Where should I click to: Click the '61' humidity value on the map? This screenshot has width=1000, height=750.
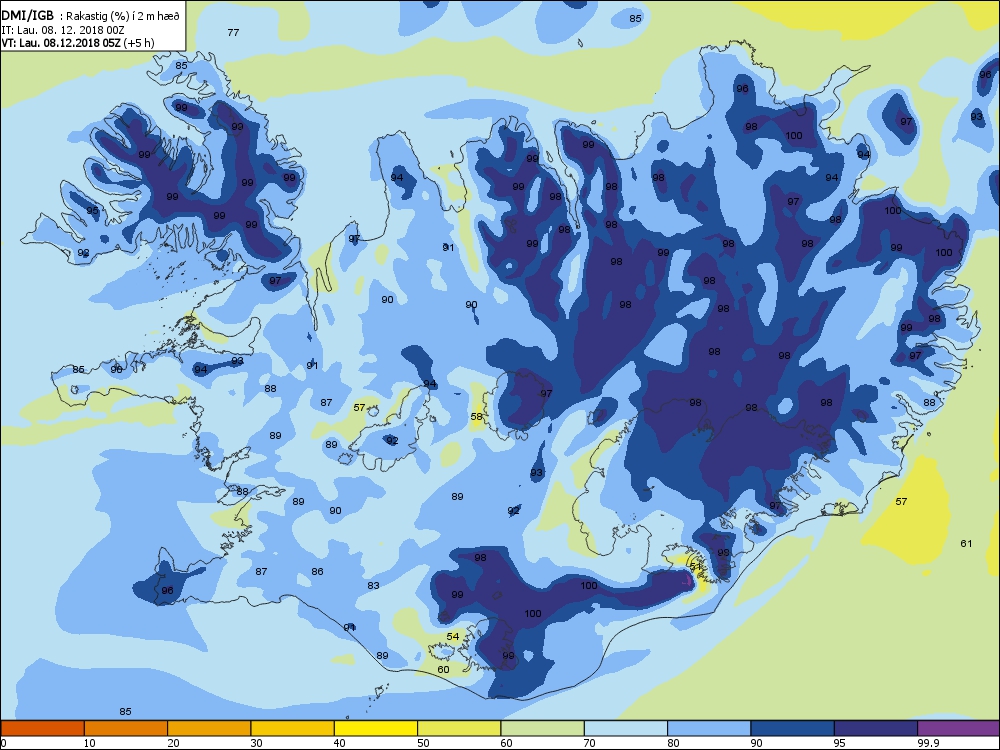966,543
